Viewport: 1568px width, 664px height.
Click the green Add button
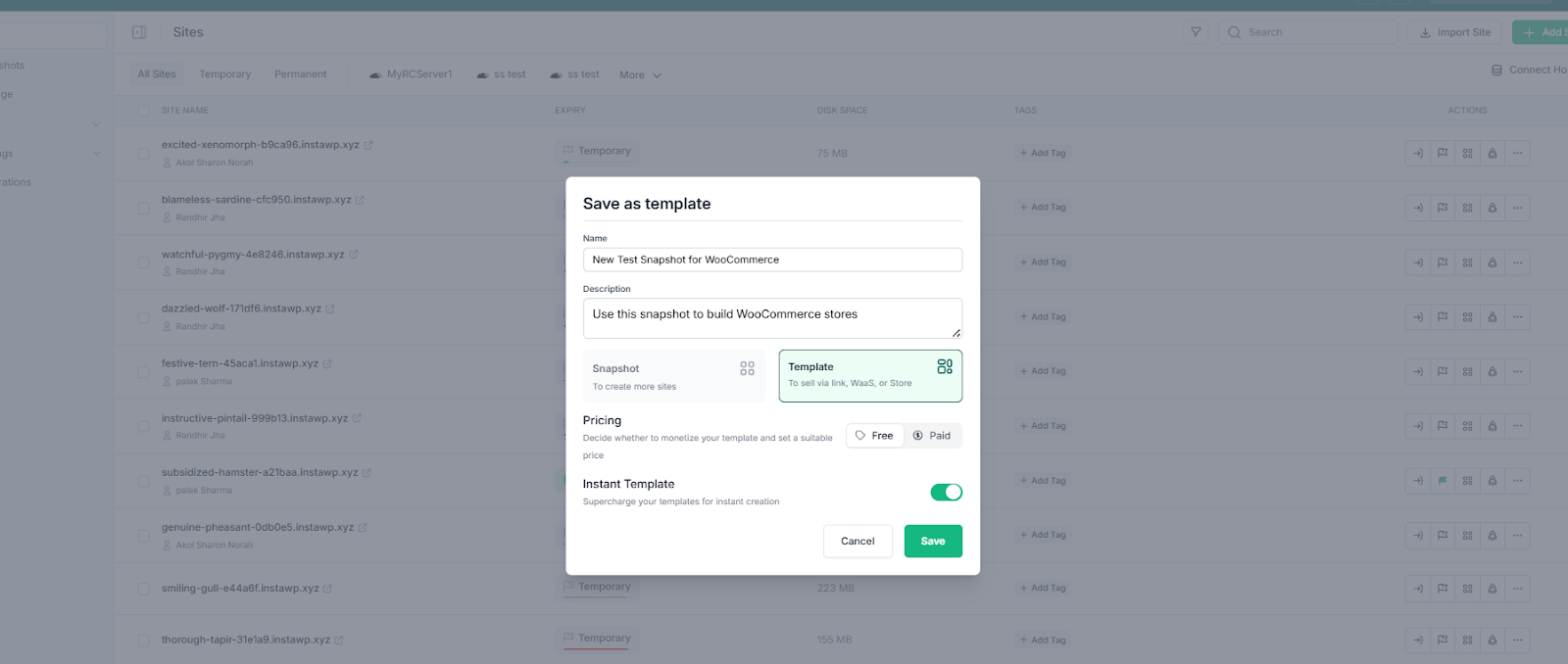[1541, 32]
